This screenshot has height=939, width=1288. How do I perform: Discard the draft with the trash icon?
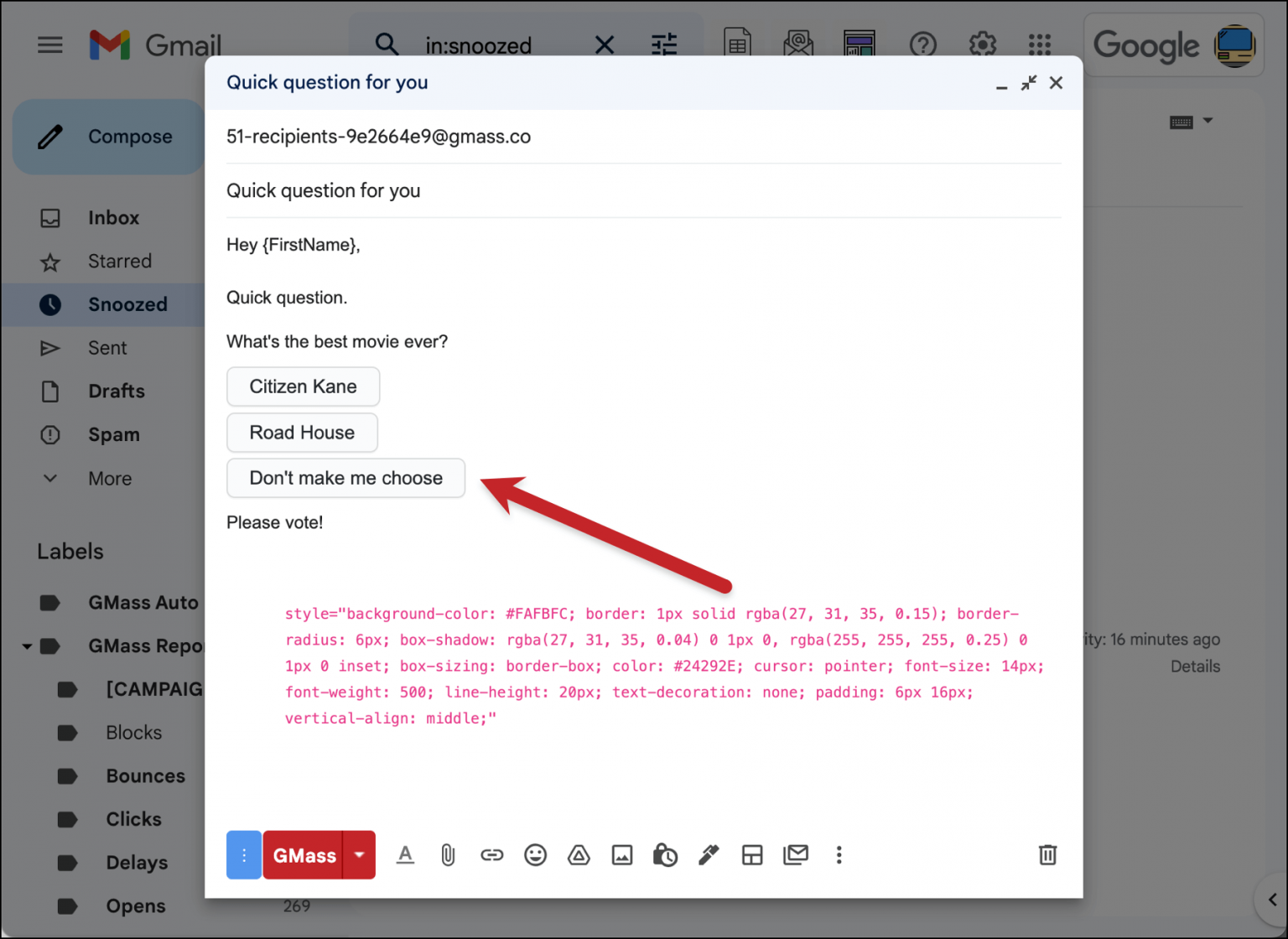tap(1046, 854)
